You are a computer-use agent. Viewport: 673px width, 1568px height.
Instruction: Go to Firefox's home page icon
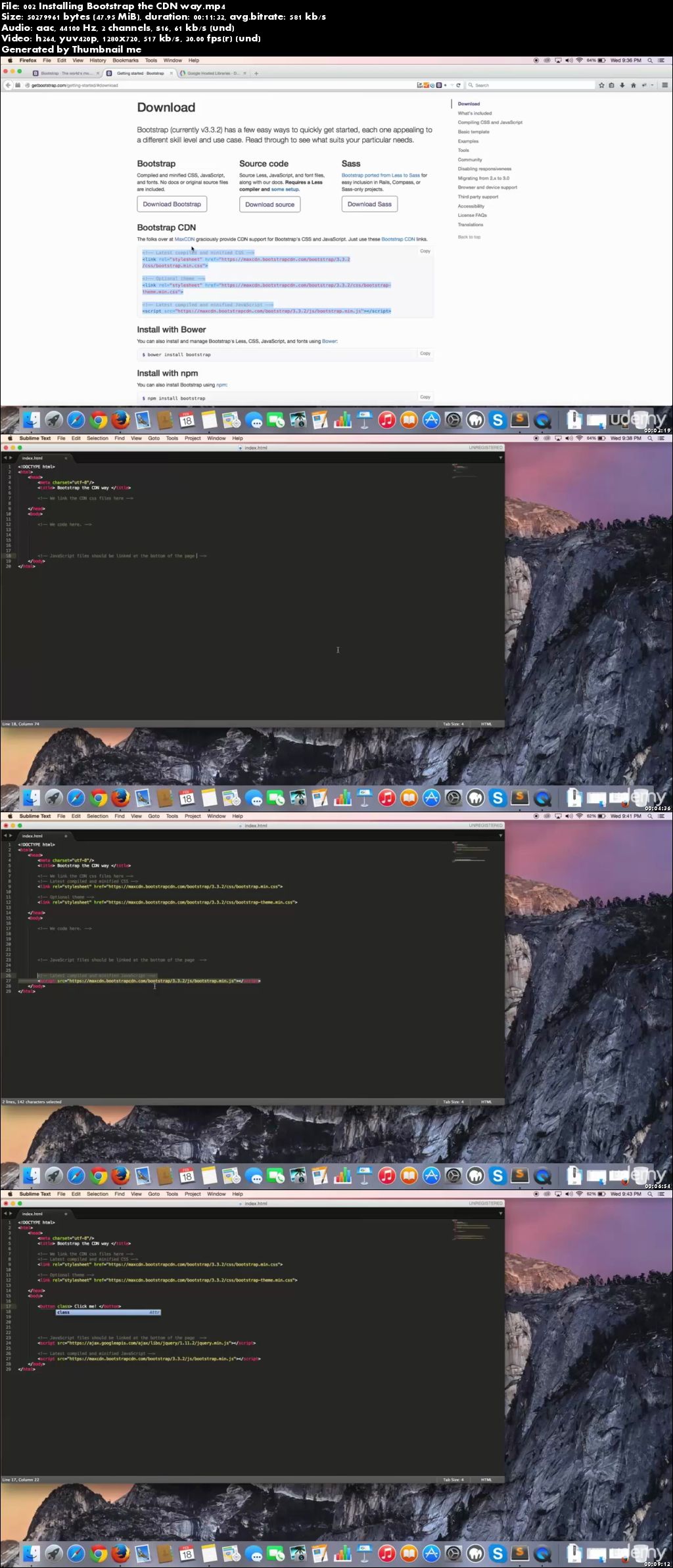pyautogui.click(x=634, y=85)
